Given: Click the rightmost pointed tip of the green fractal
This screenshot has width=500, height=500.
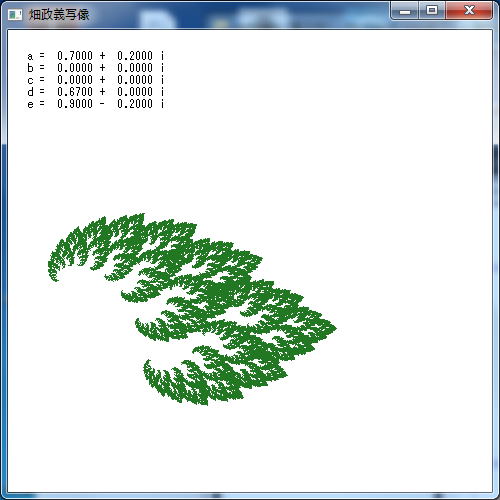Looking at the screenshot, I should 334,328.
